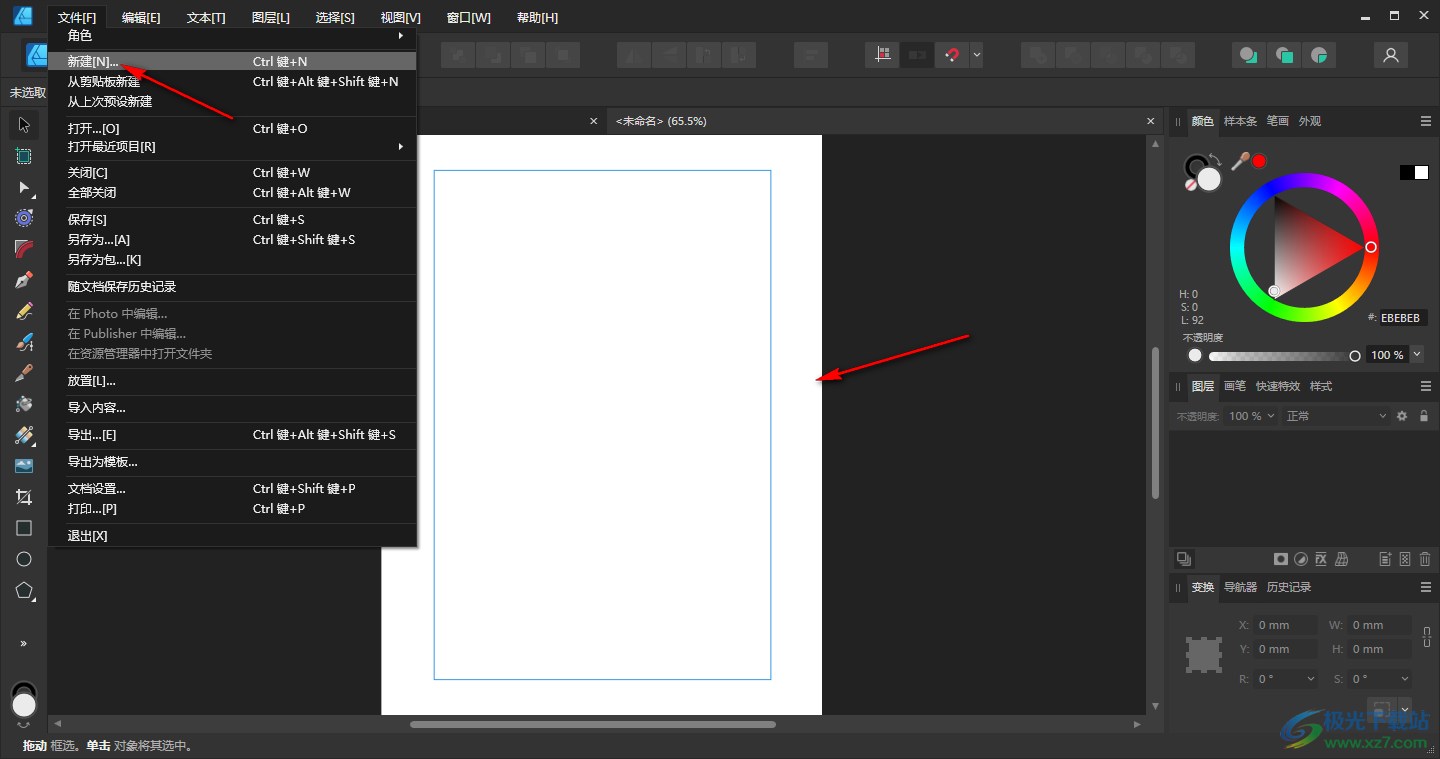Select the Polygon shape tool
The image size is (1440, 759).
(24, 590)
